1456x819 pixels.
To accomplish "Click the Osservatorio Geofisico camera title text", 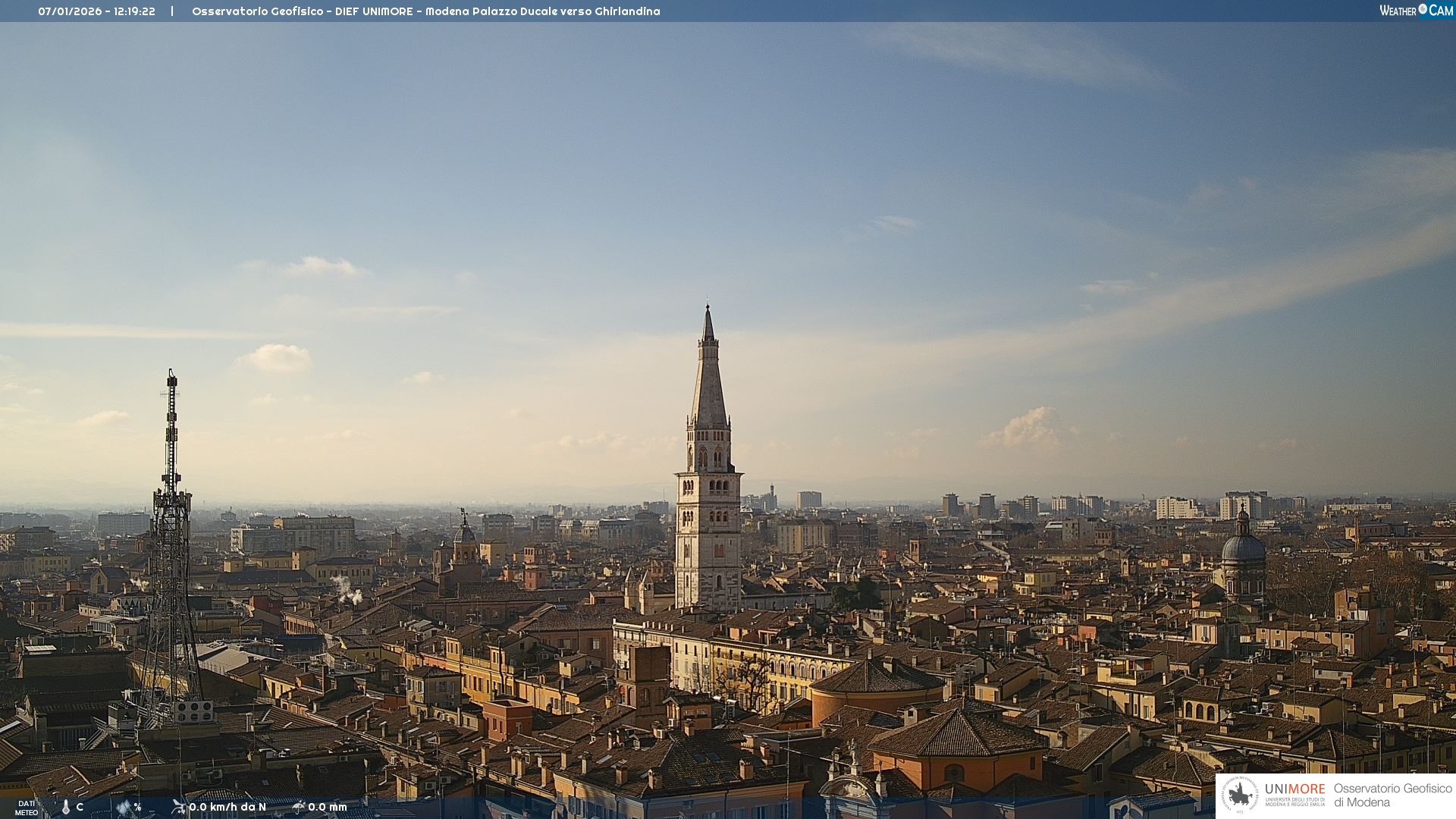I will coord(425,11).
